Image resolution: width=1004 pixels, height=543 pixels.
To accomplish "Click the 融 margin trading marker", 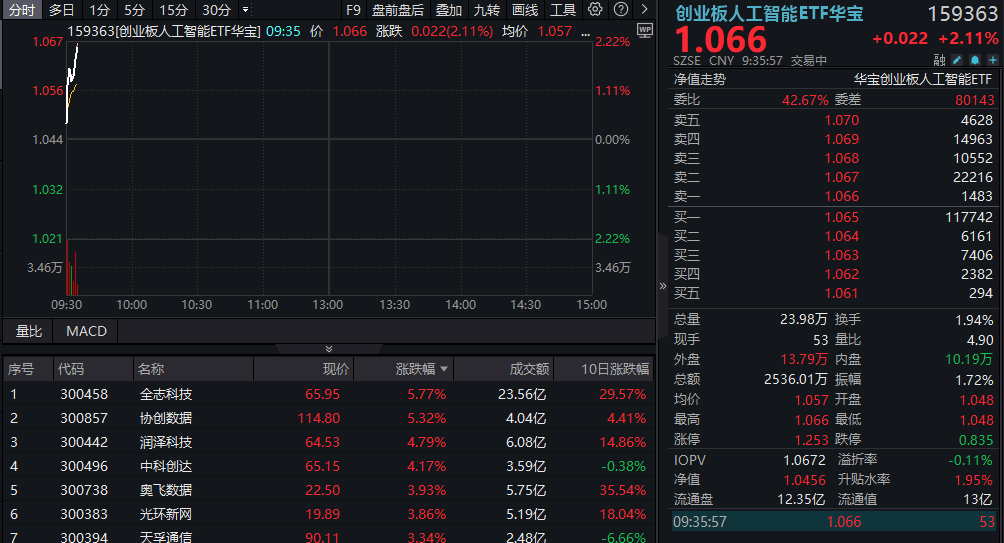I will [939, 60].
